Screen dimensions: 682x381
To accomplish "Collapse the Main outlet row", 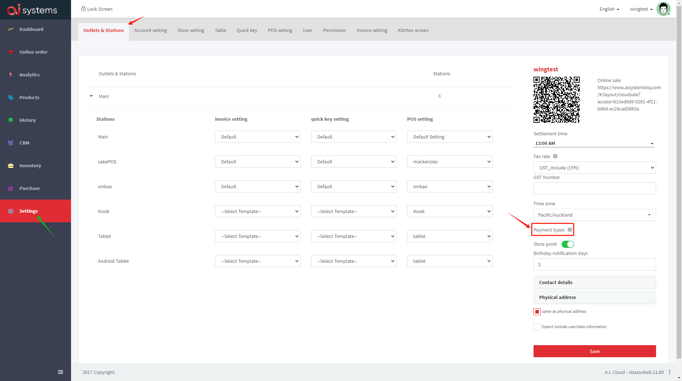I will click(x=91, y=96).
